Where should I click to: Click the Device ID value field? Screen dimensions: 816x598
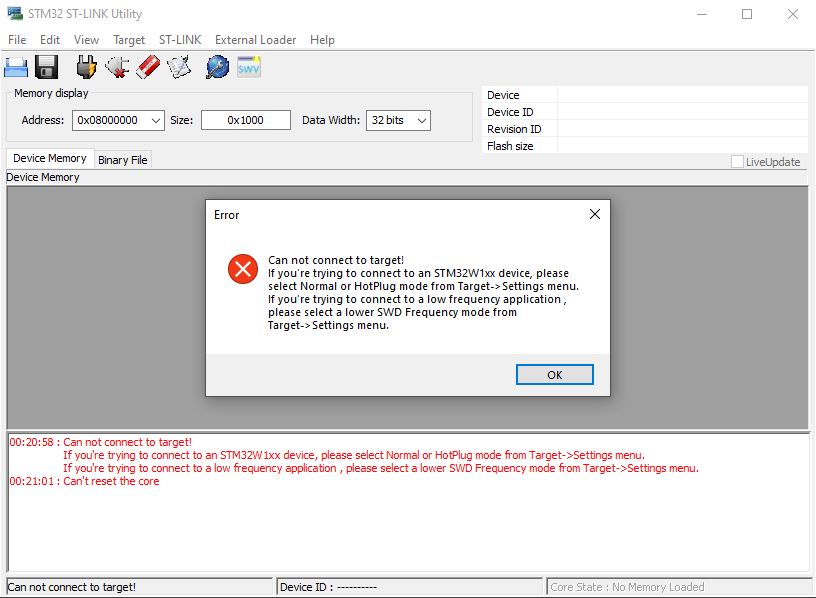tap(682, 112)
